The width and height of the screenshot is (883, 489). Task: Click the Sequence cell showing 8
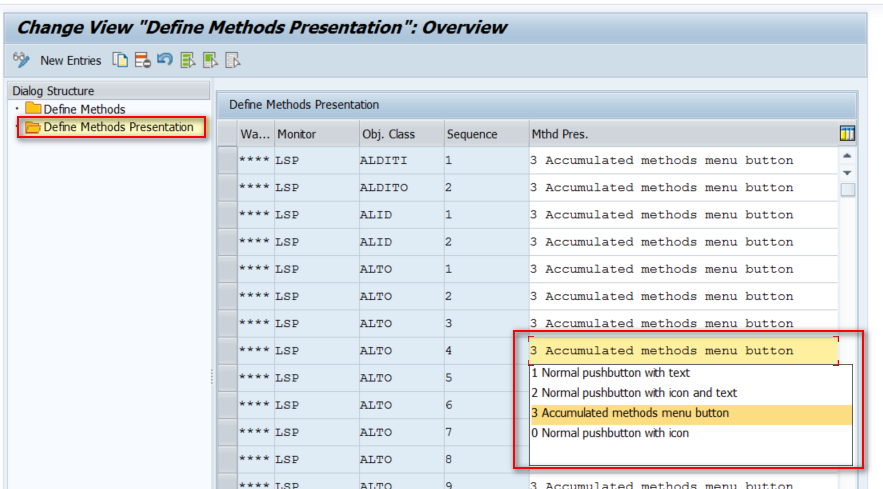[487, 459]
